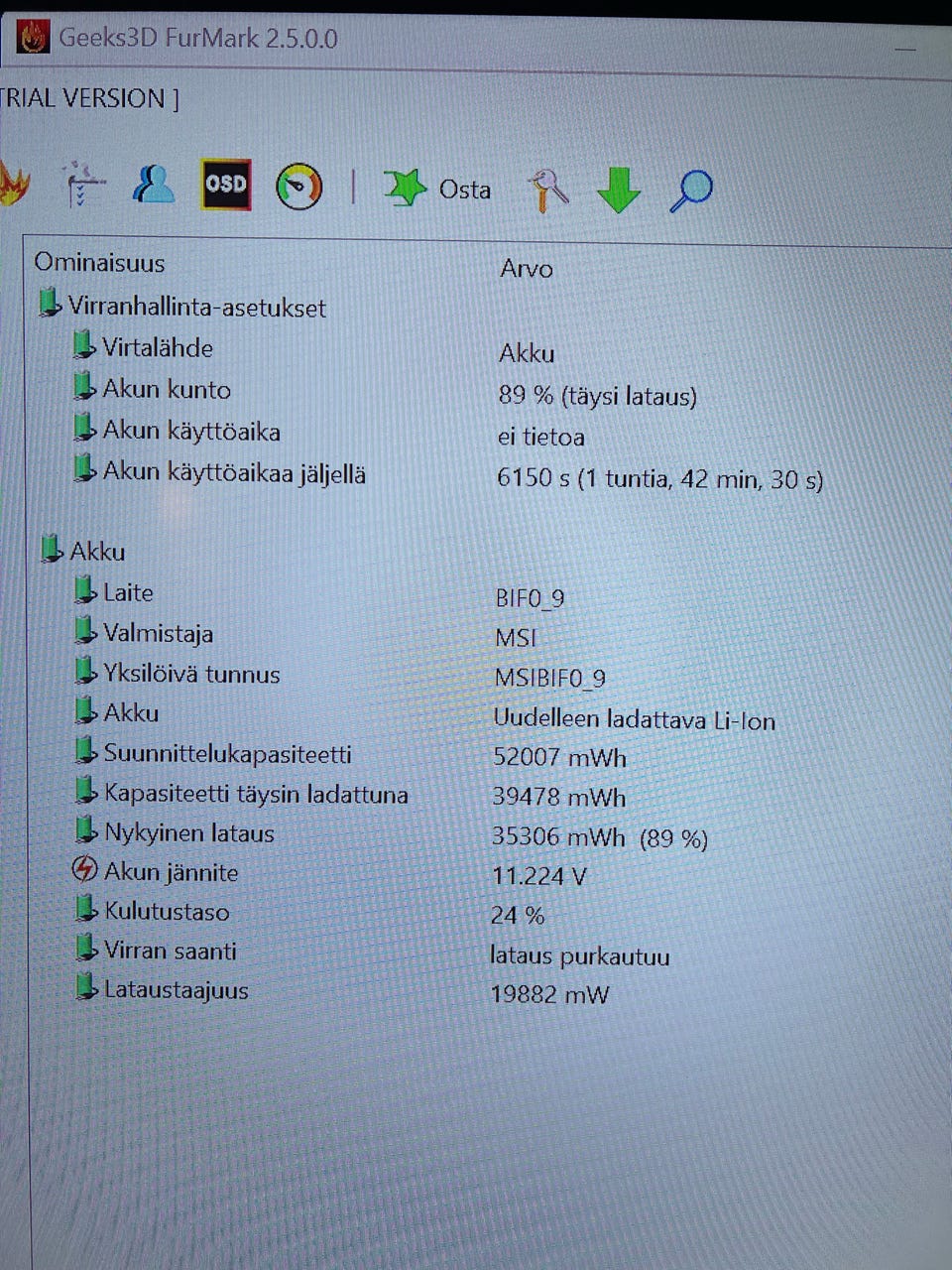Image resolution: width=952 pixels, height=1270 pixels.
Task: Click the Arvo column header
Action: pyautogui.click(x=527, y=269)
